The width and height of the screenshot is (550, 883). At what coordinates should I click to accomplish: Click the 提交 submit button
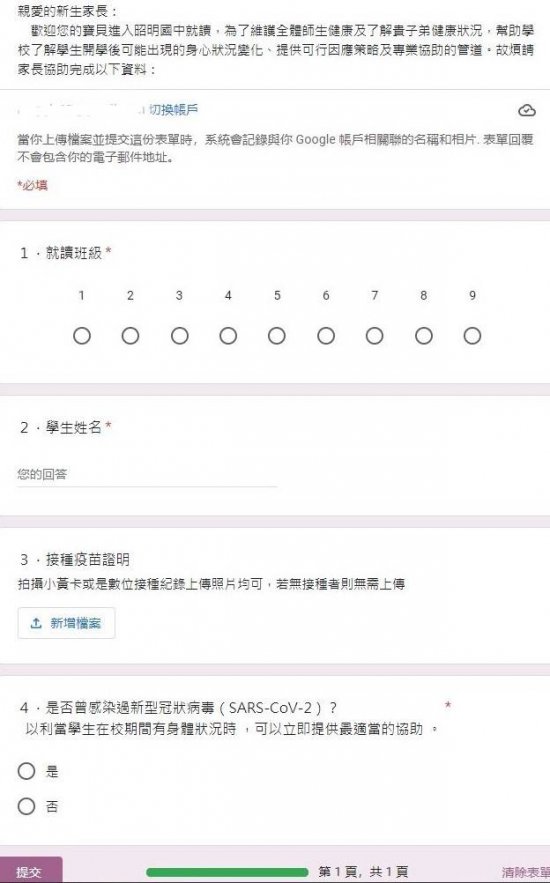30,871
